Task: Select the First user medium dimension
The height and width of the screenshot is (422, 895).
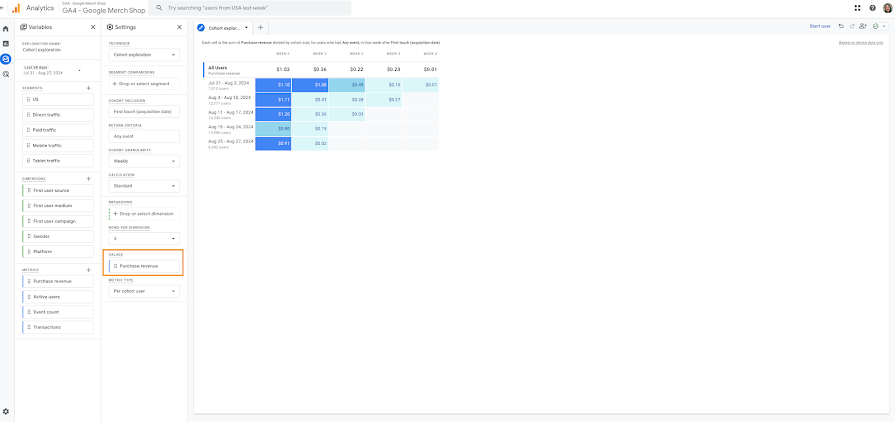Action: (58, 206)
